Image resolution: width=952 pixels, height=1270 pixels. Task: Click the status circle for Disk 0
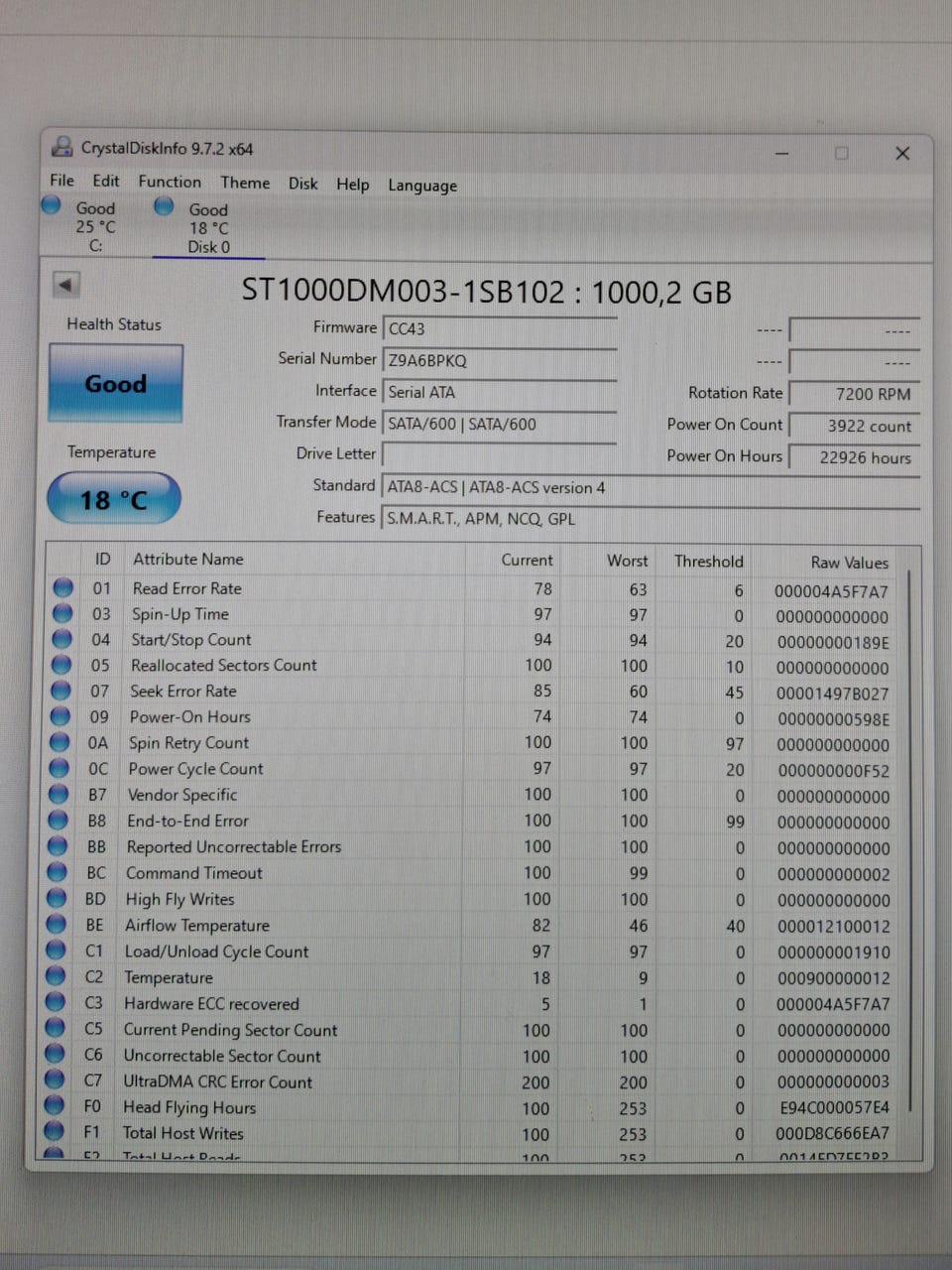[164, 206]
